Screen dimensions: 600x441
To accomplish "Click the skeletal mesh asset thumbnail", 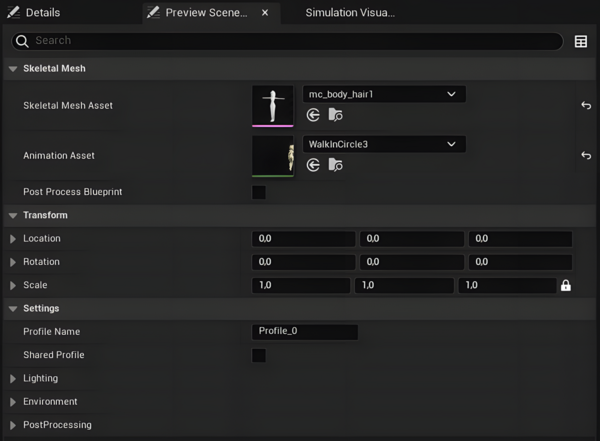I will (x=273, y=106).
